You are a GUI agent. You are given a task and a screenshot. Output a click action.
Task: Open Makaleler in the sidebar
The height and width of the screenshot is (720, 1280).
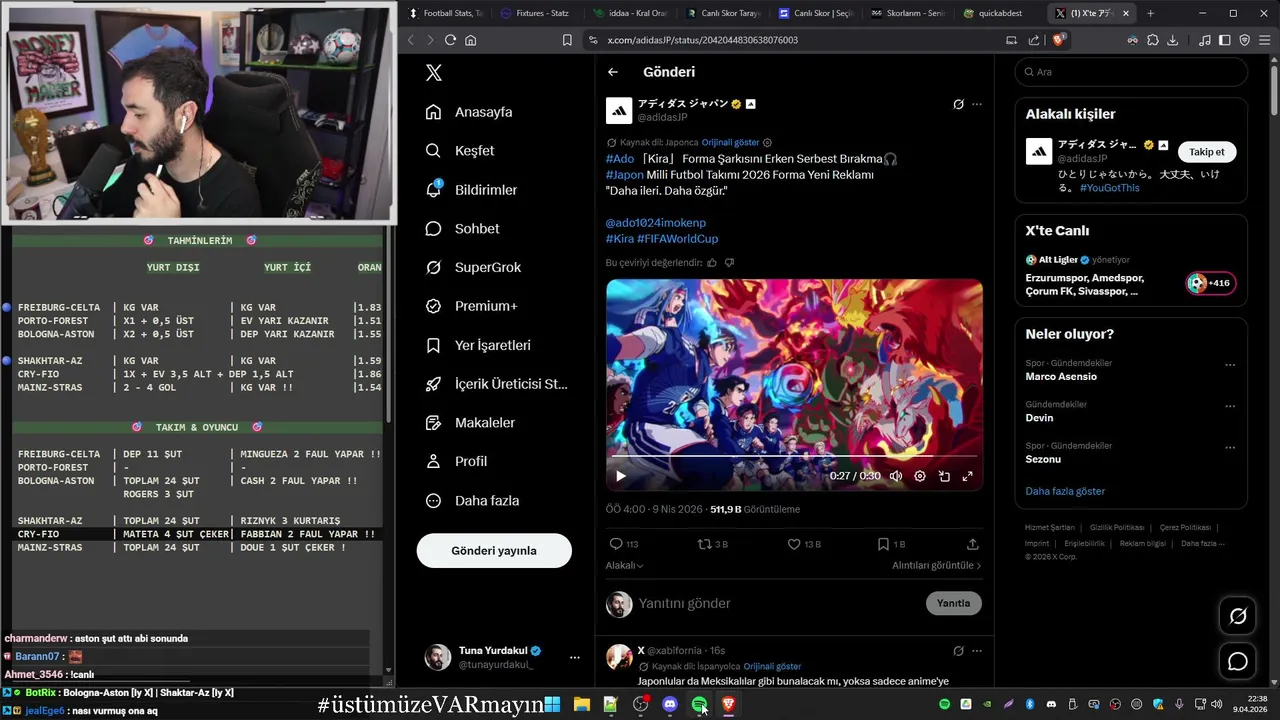[470, 423]
